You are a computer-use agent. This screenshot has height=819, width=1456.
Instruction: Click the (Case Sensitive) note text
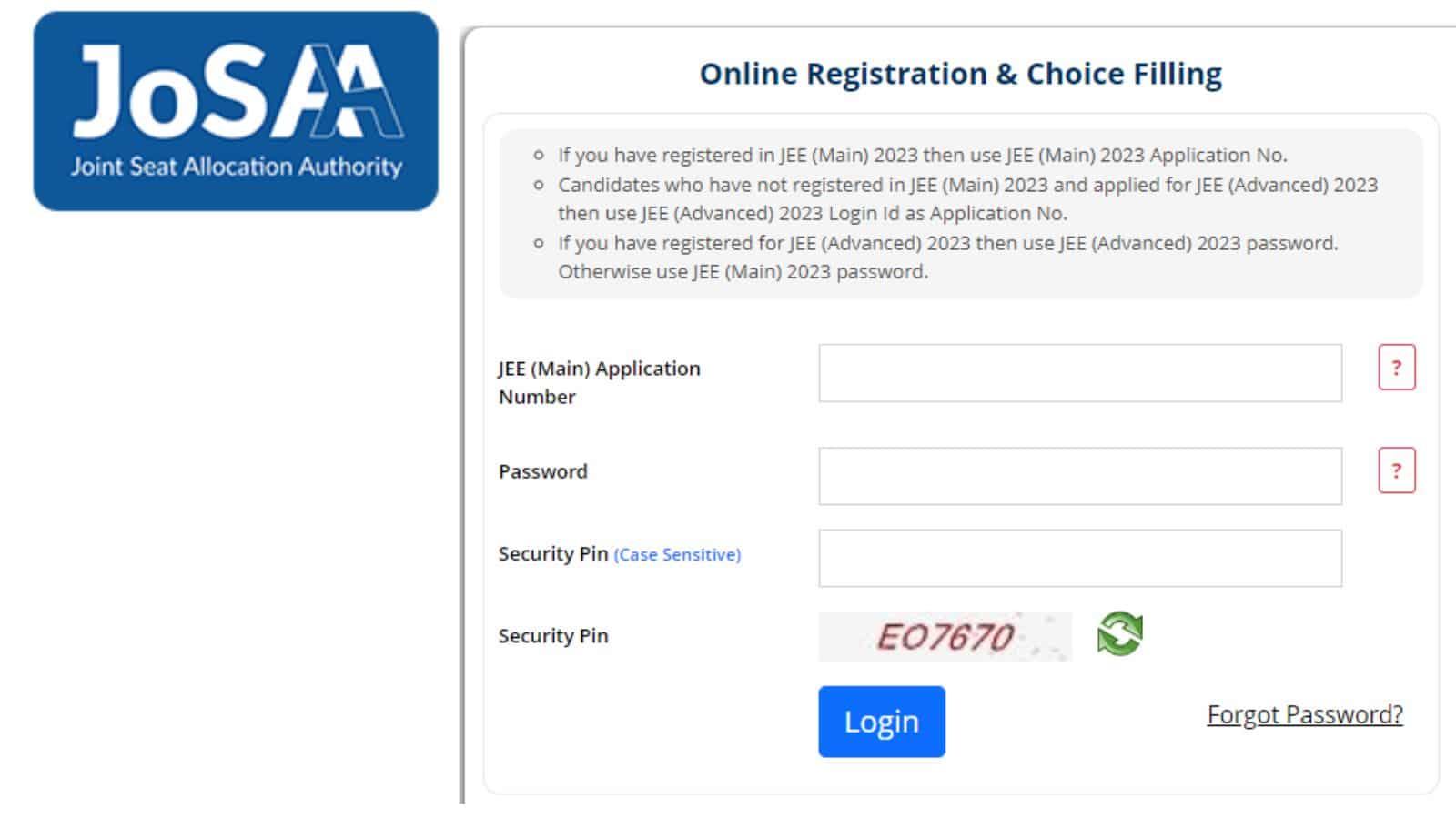(x=677, y=554)
